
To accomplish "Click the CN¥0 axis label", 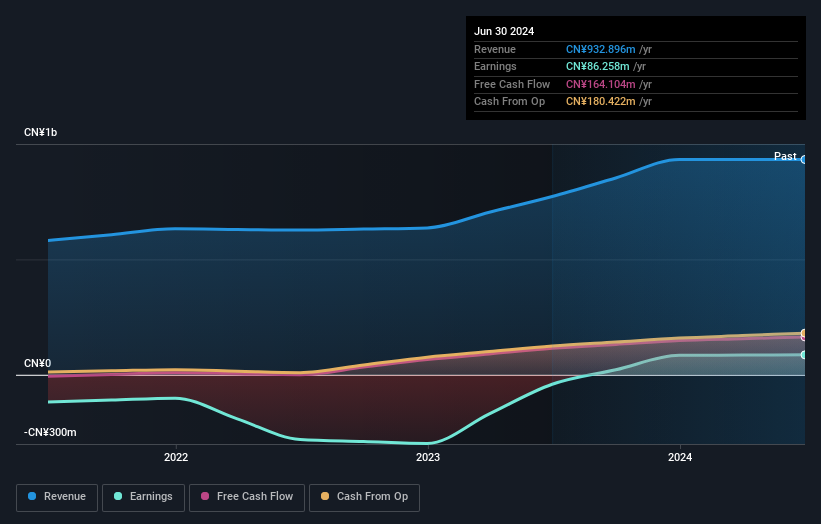I will click(x=37, y=363).
